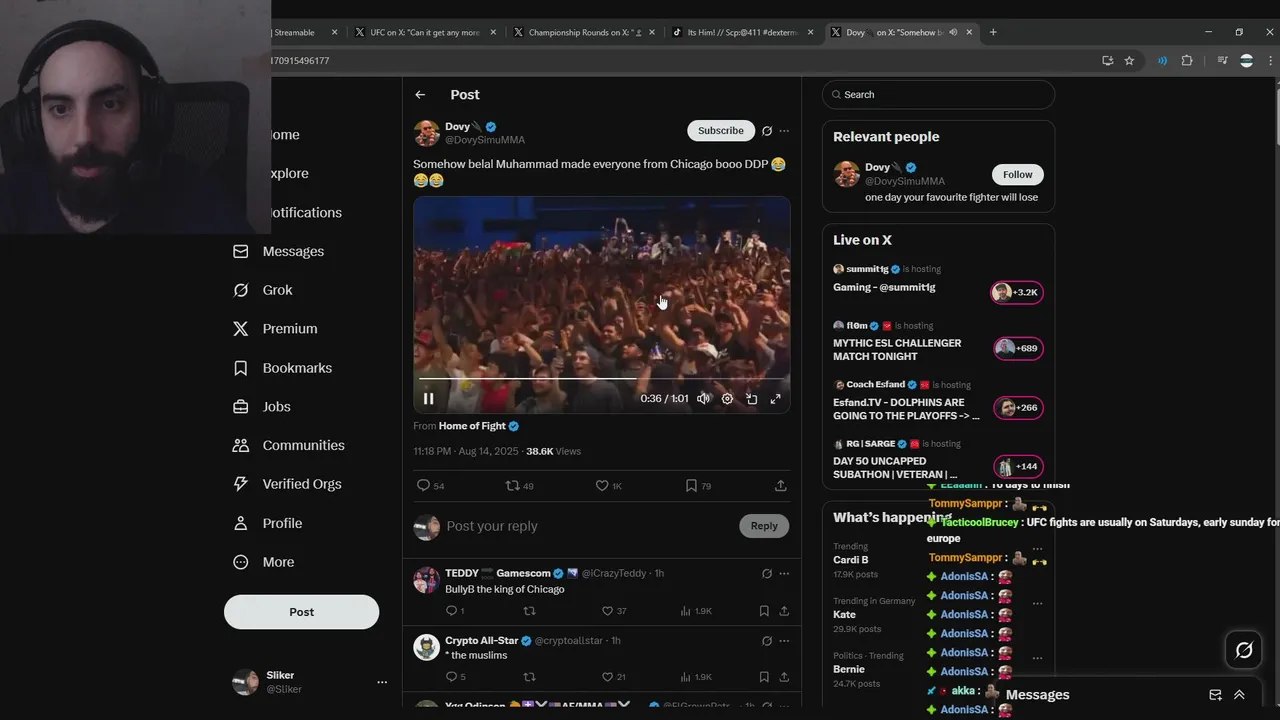
Task: Open Verified Orgs in the sidebar
Action: tap(287, 484)
